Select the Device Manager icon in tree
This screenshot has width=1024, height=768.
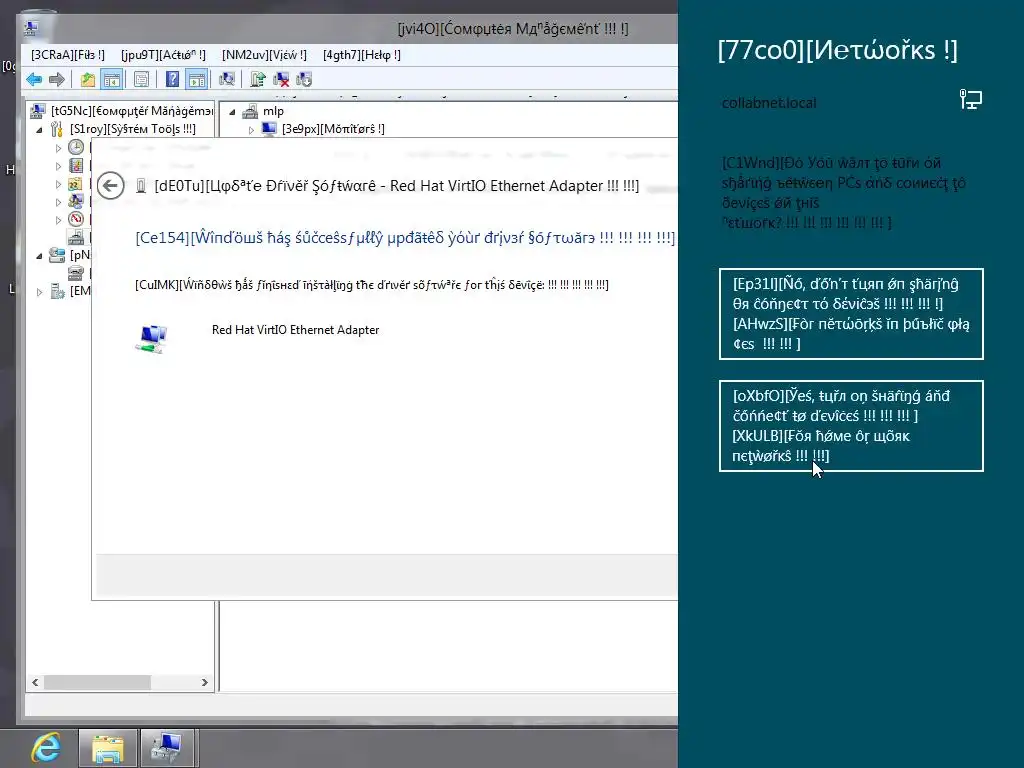tap(76, 237)
